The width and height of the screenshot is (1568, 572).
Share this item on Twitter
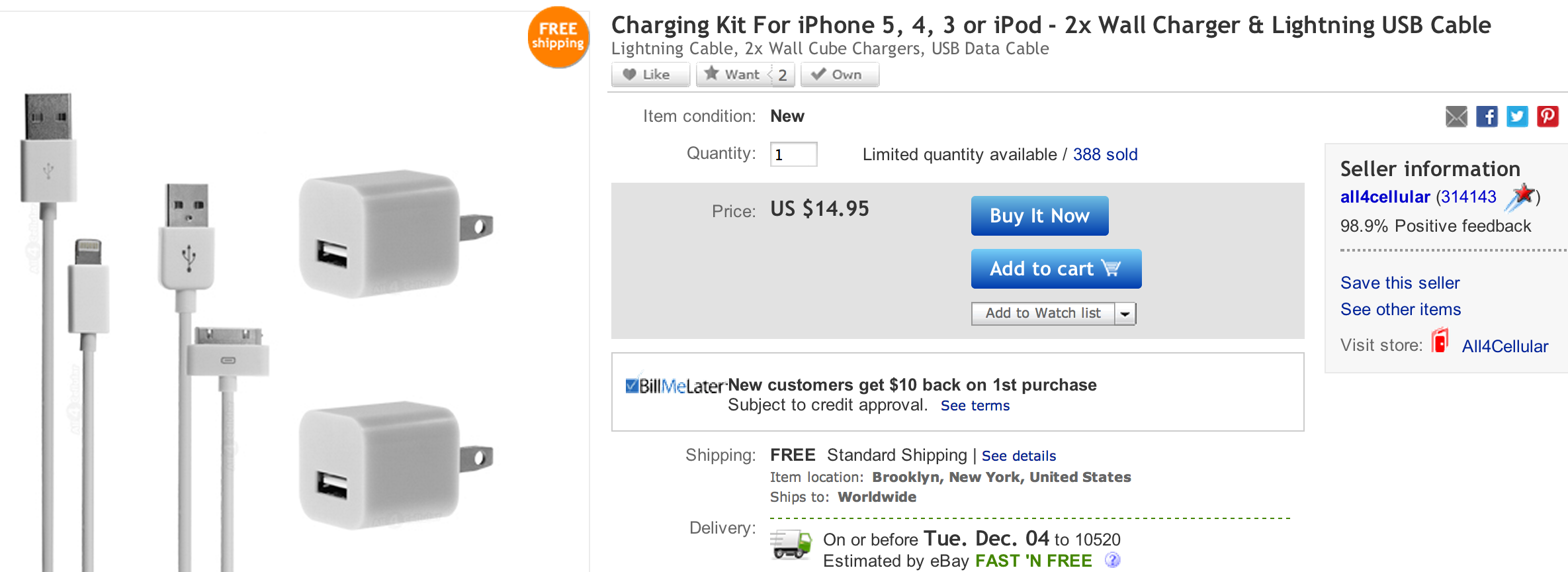pos(1517,117)
